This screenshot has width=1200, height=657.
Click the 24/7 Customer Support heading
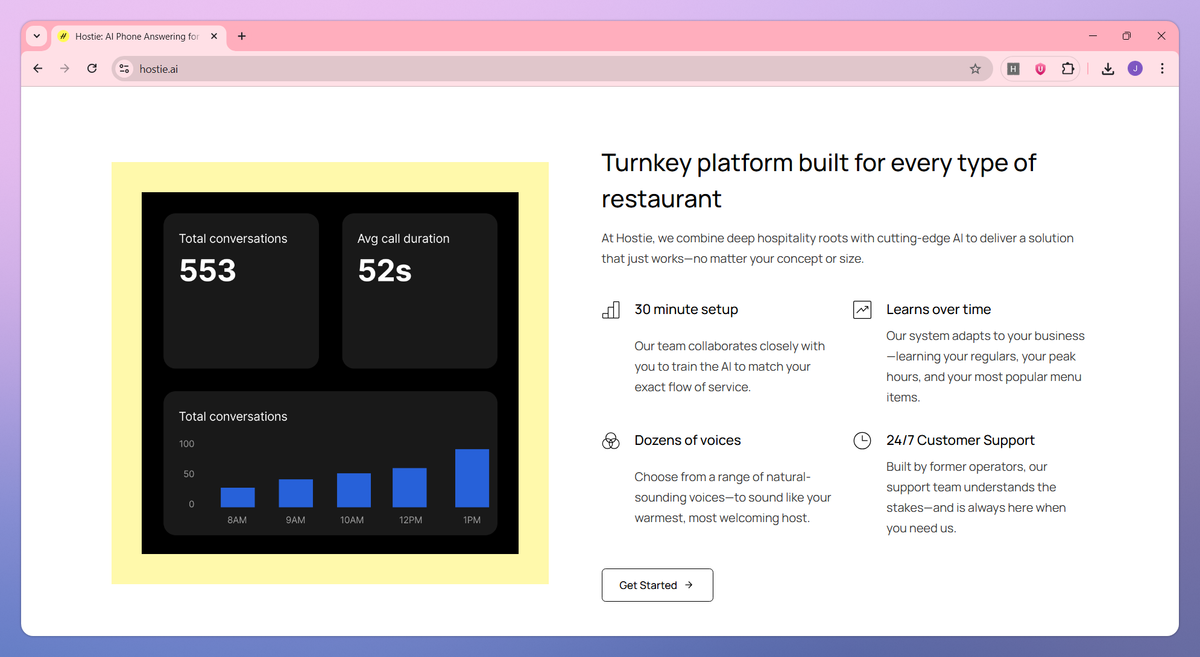[x=960, y=441]
